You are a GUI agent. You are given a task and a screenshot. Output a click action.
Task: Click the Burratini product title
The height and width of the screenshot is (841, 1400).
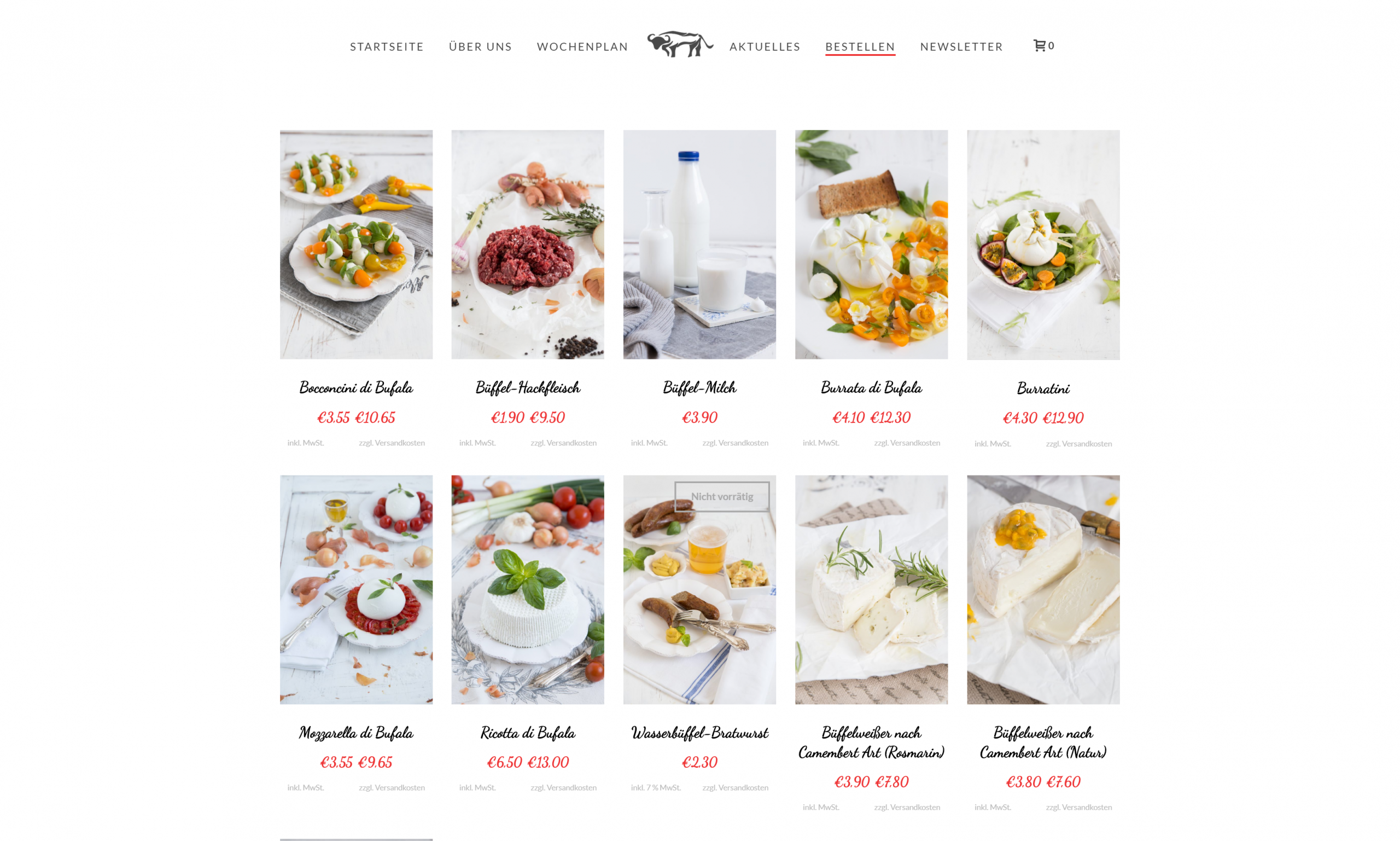coord(1043,388)
